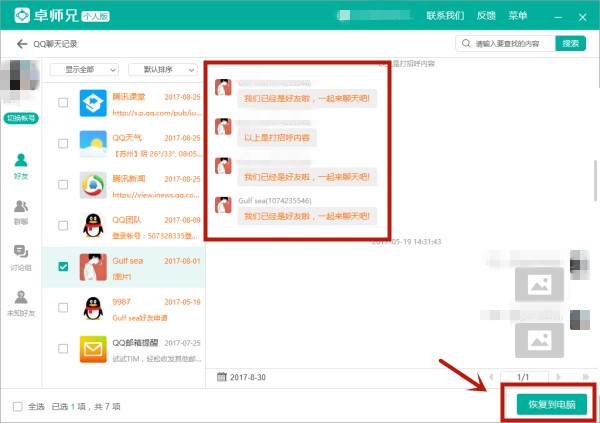Click the 2017-8-30 date text

[248, 377]
